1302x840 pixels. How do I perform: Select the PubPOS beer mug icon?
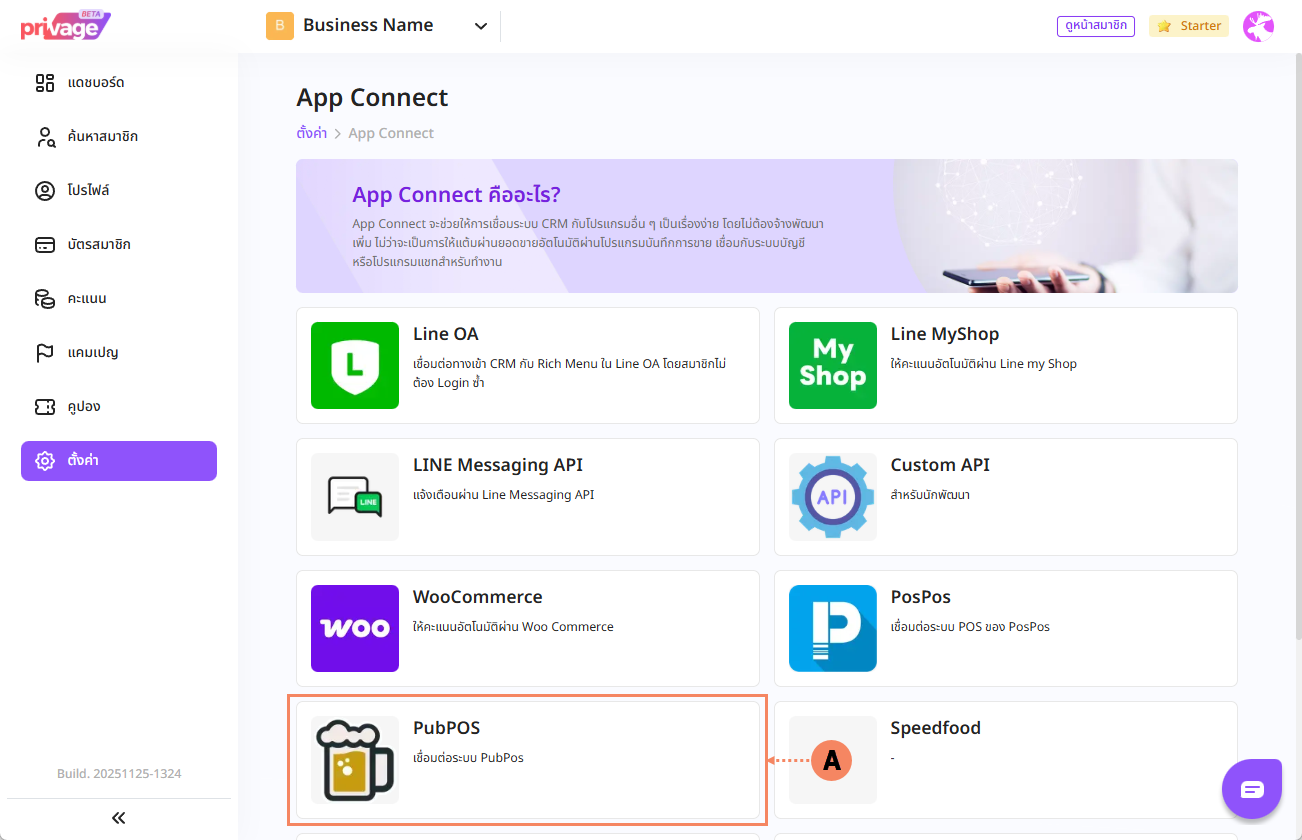click(354, 759)
